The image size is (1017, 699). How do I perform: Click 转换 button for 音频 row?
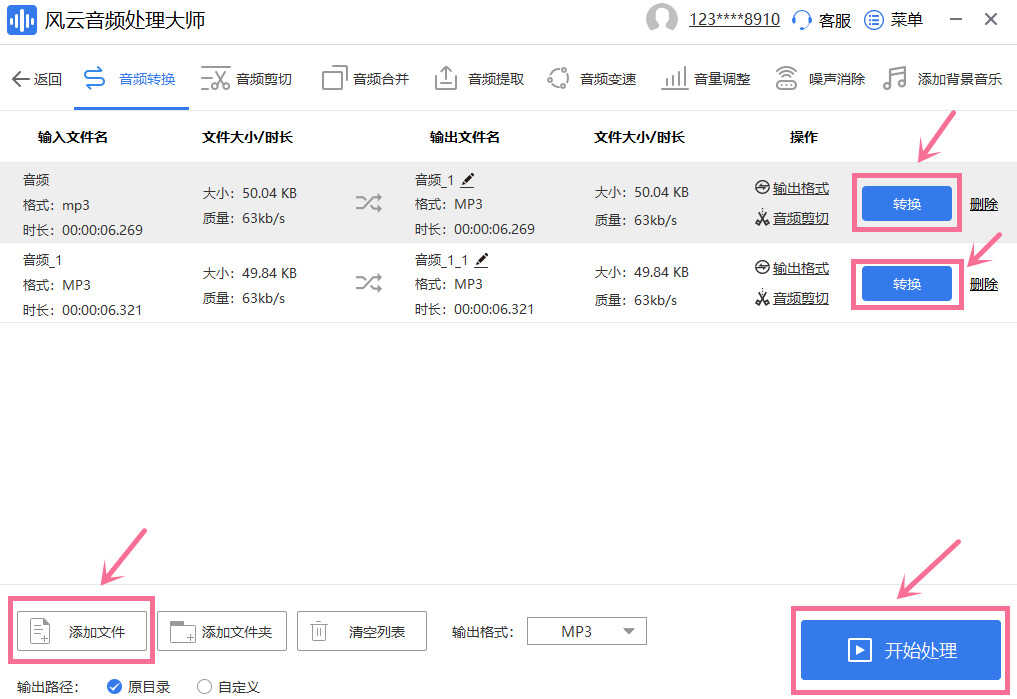[907, 204]
